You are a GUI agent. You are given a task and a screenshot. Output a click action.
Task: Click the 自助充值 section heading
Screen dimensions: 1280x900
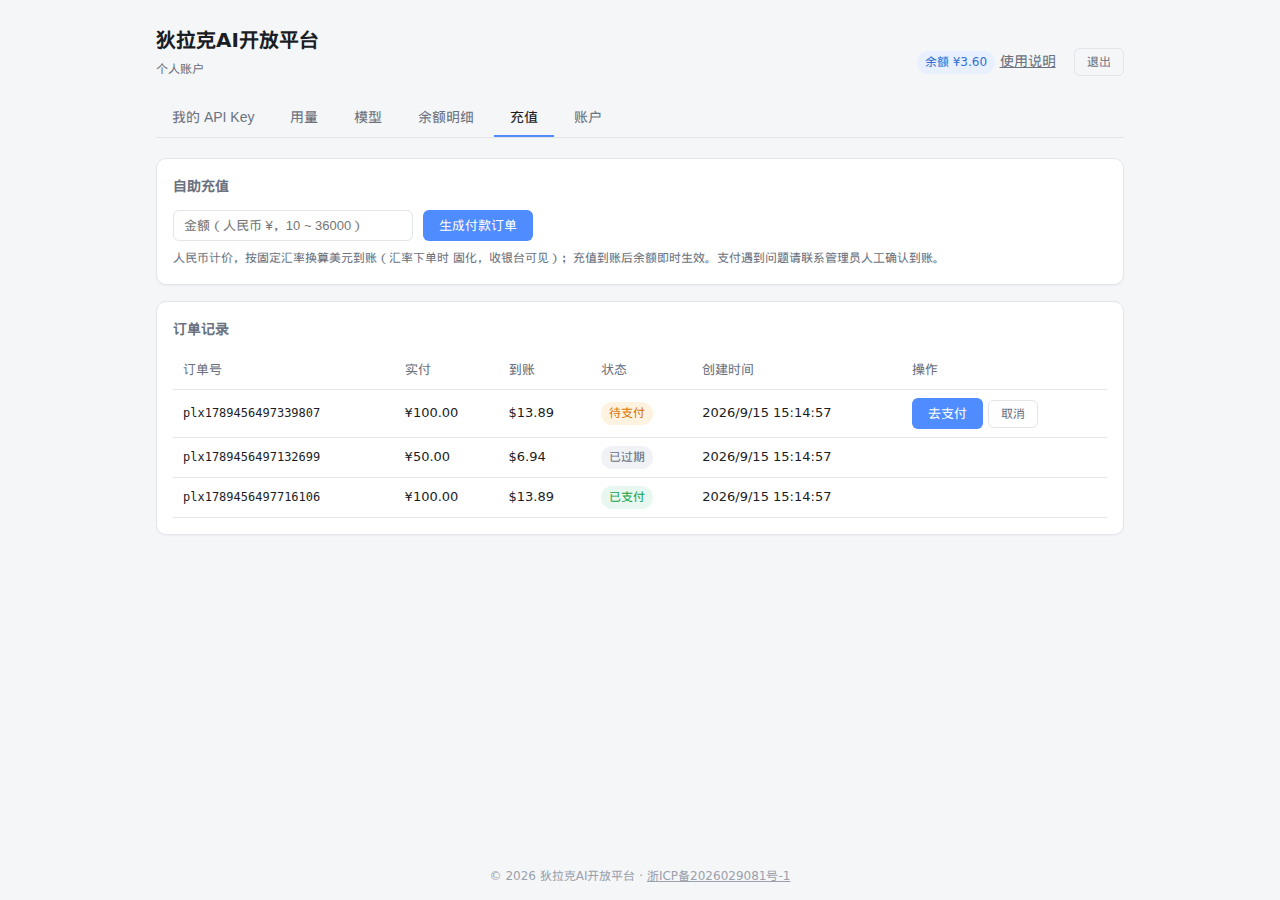click(201, 186)
